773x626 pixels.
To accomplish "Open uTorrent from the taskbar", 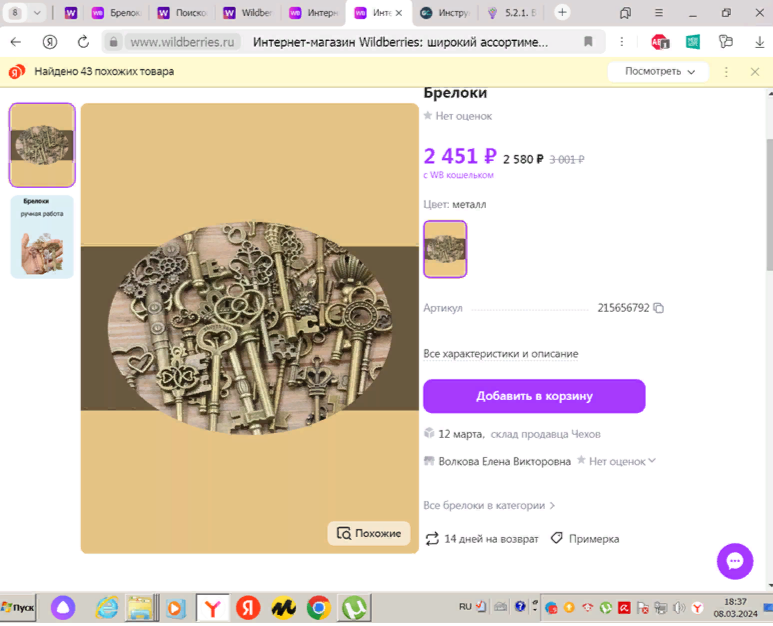I will (x=354, y=608).
